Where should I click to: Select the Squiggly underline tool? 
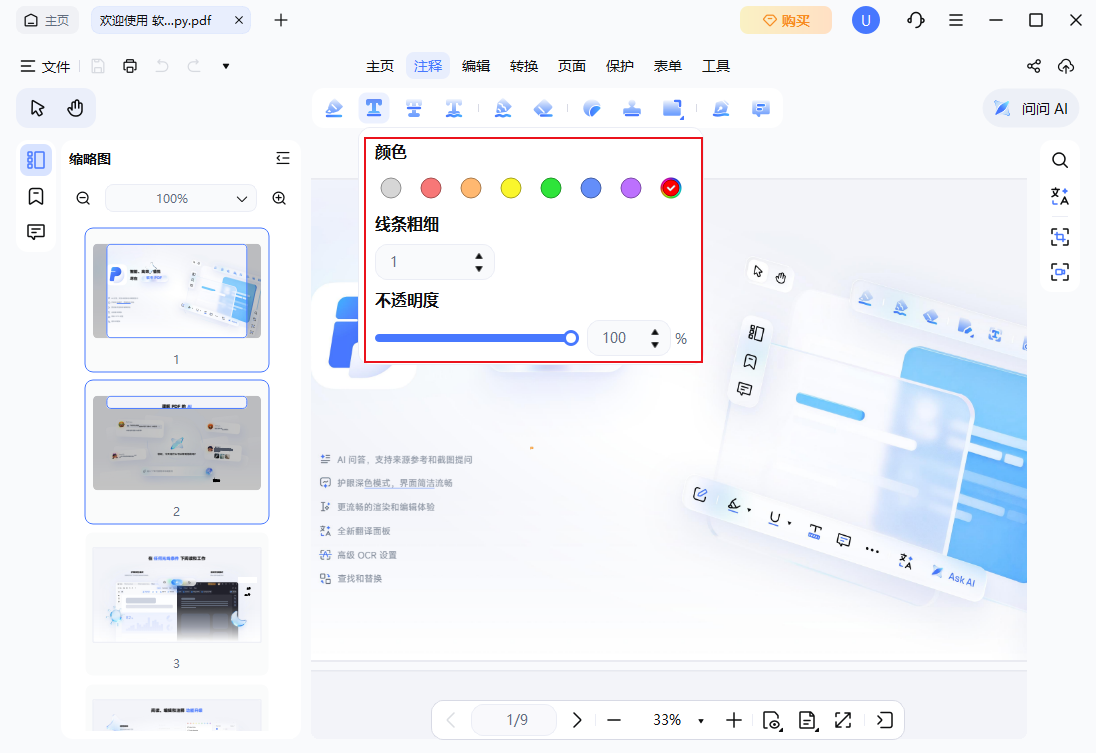pyautogui.click(x=454, y=108)
